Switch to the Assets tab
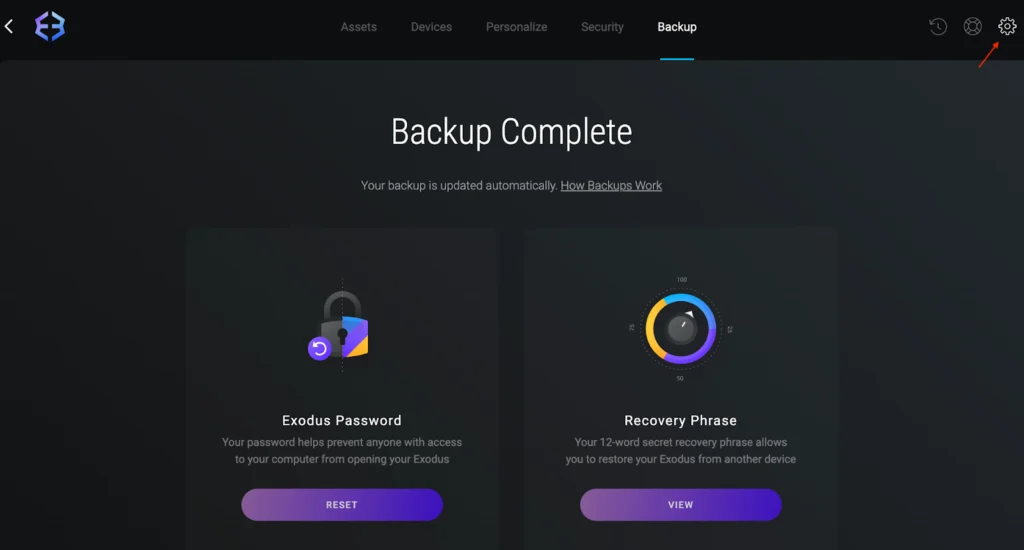 click(x=359, y=27)
